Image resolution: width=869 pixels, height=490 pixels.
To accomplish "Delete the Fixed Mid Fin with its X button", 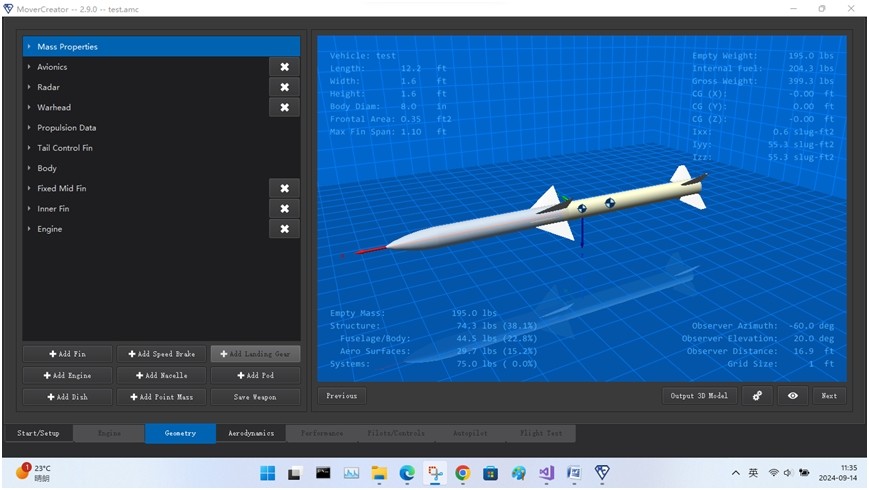I will pyautogui.click(x=284, y=188).
